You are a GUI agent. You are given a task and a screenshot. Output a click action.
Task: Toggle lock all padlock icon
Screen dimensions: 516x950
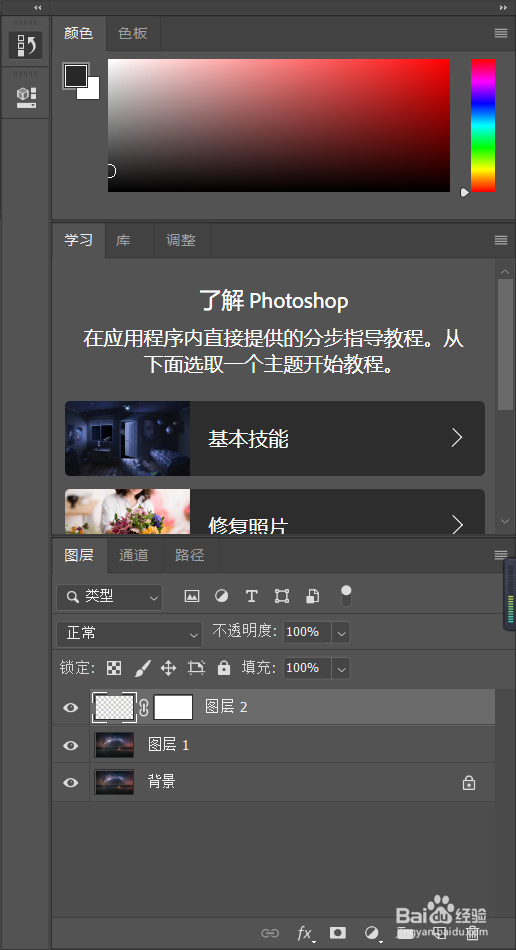224,668
